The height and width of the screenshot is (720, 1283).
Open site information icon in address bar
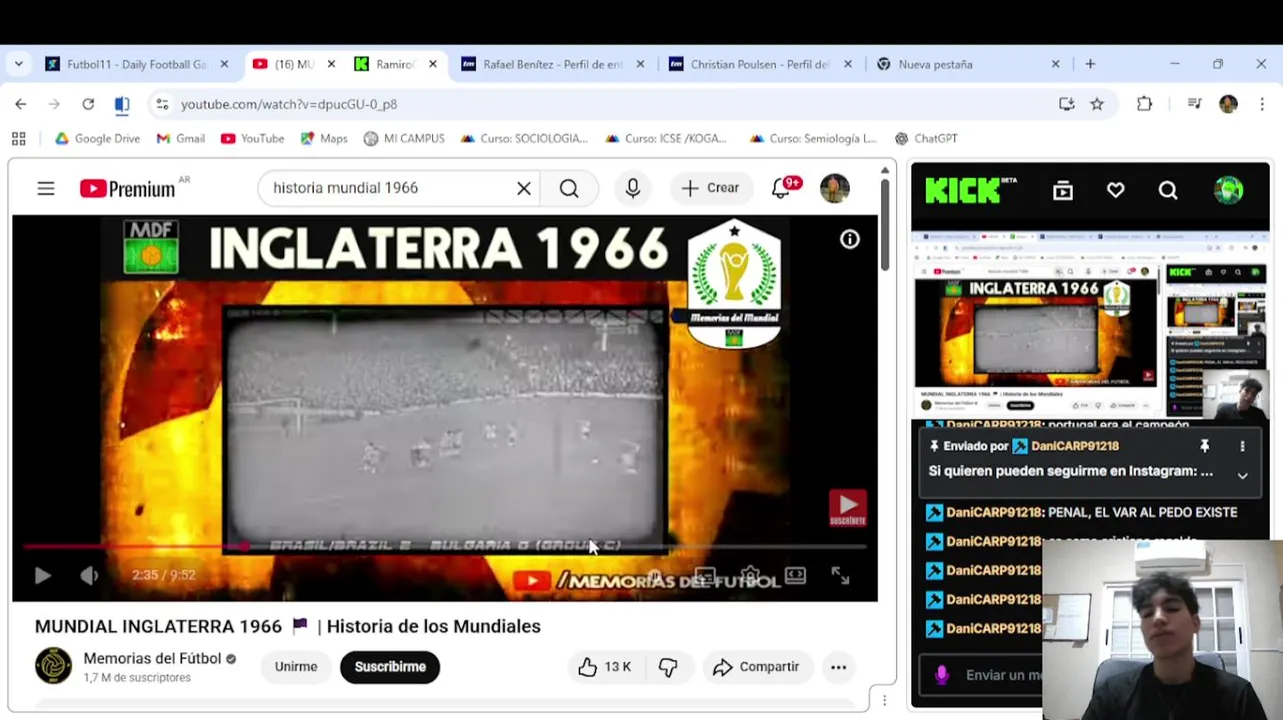click(162, 104)
